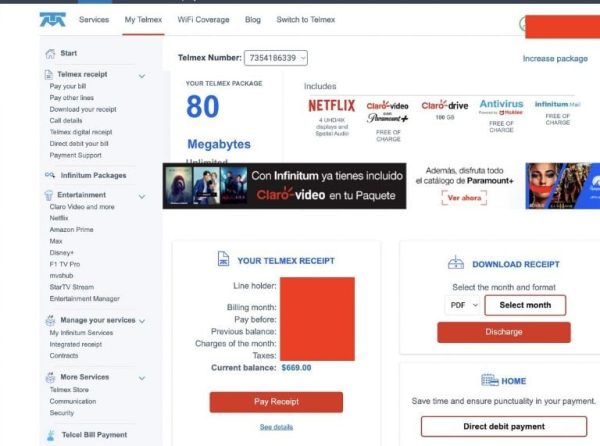Viewport: 600px width, 446px height.
Task: Click the Claro video Infinitum banner
Action: click(284, 186)
